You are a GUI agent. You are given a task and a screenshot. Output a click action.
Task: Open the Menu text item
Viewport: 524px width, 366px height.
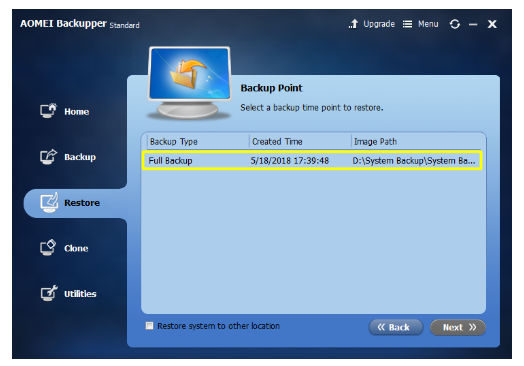click(428, 24)
